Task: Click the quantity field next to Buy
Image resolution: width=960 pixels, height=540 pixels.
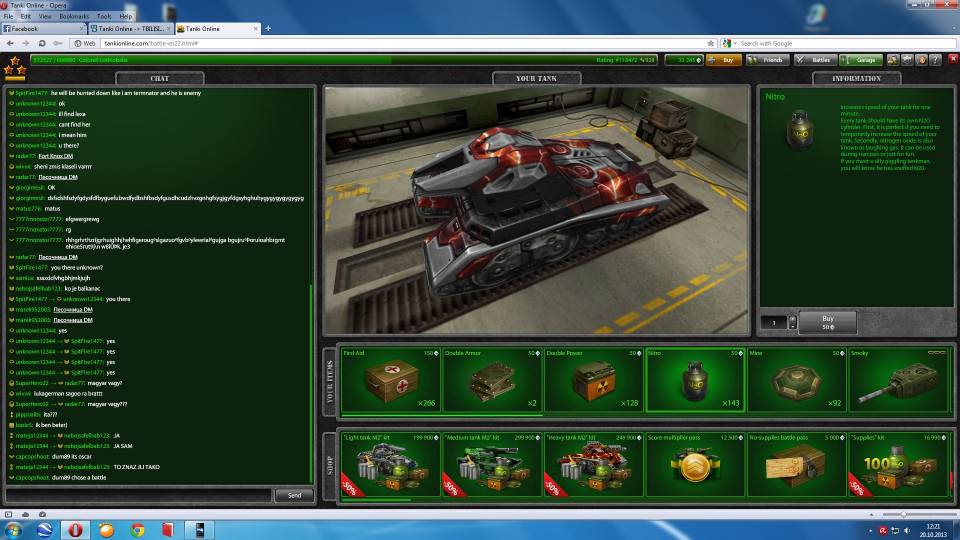Action: [x=774, y=323]
